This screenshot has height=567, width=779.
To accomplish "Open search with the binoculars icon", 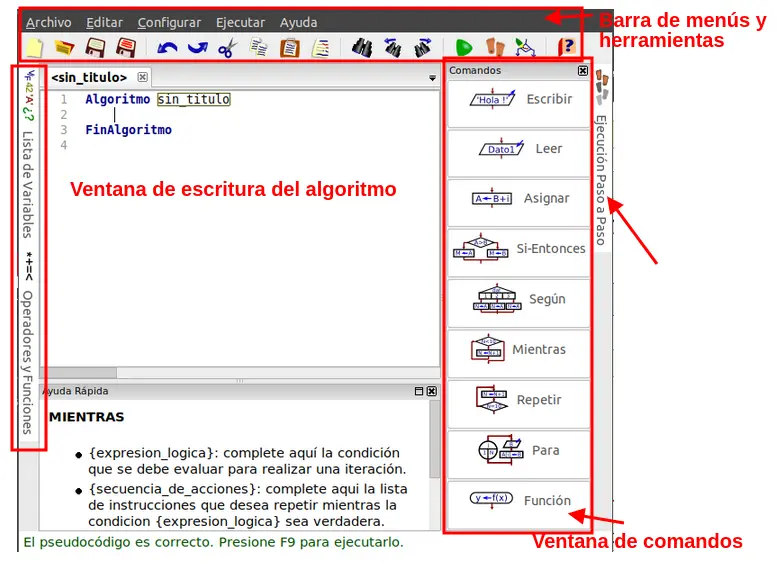I will point(362,48).
